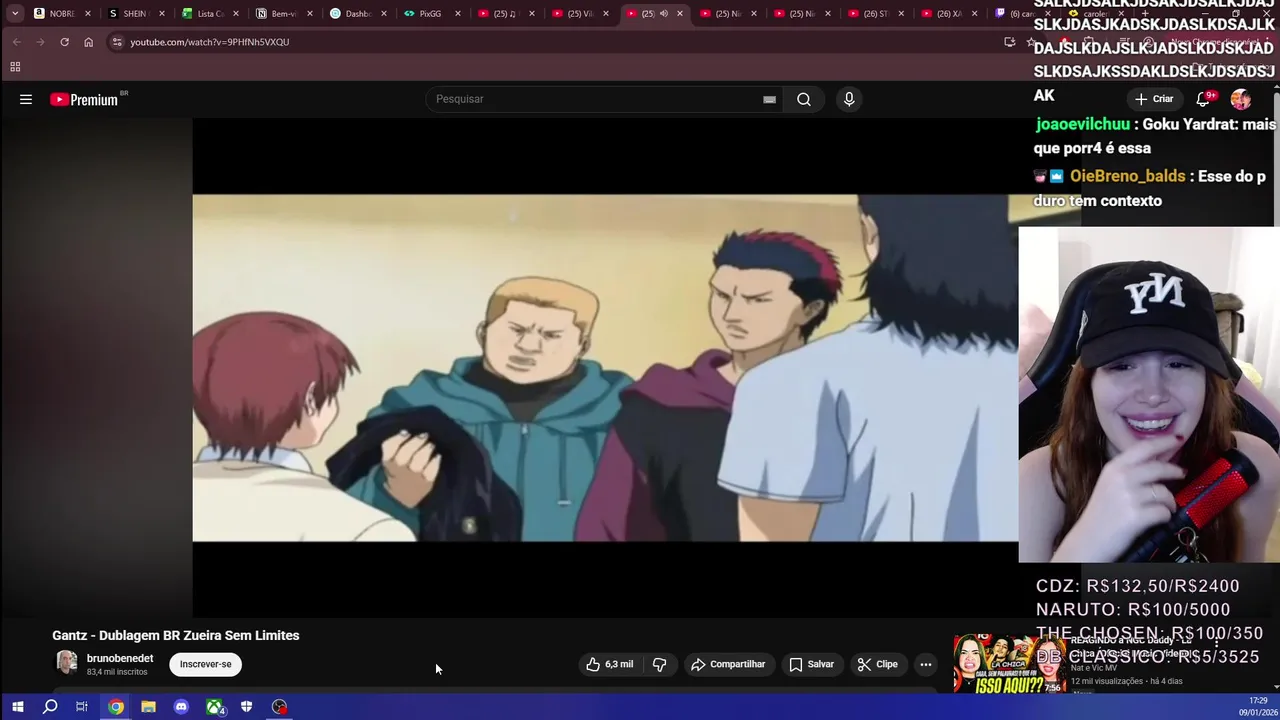Start voice search with microphone icon
Image resolution: width=1280 pixels, height=720 pixels.
point(849,99)
